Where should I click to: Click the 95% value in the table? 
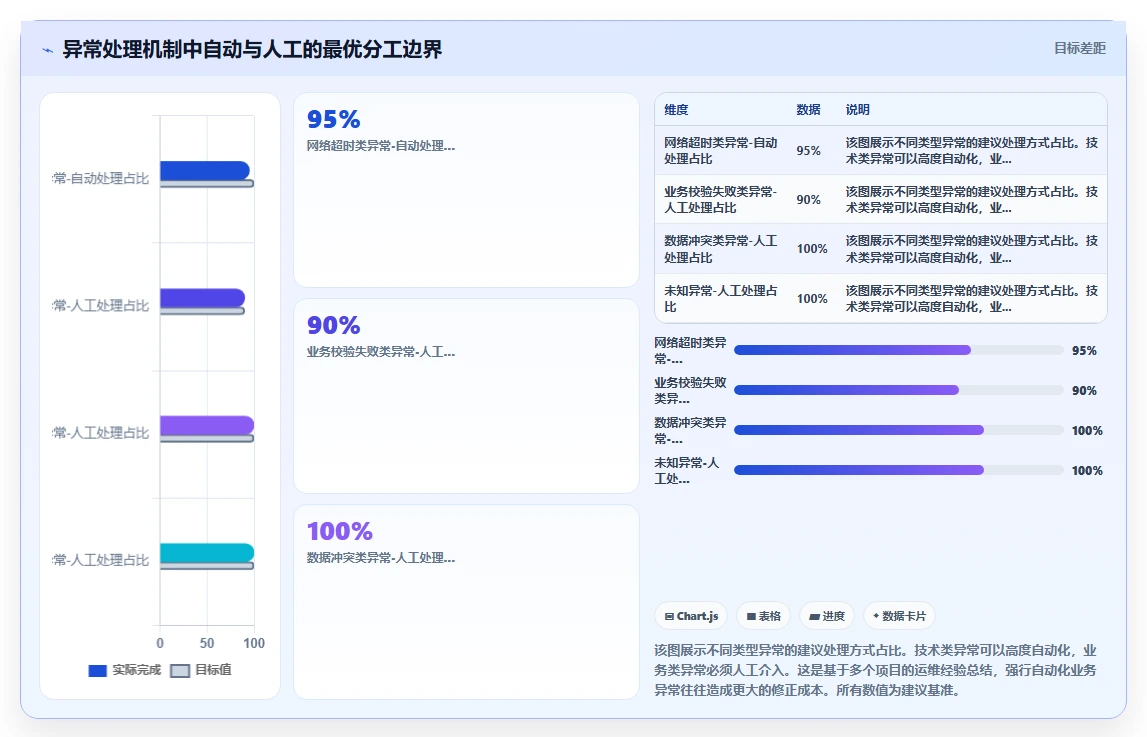(x=808, y=151)
